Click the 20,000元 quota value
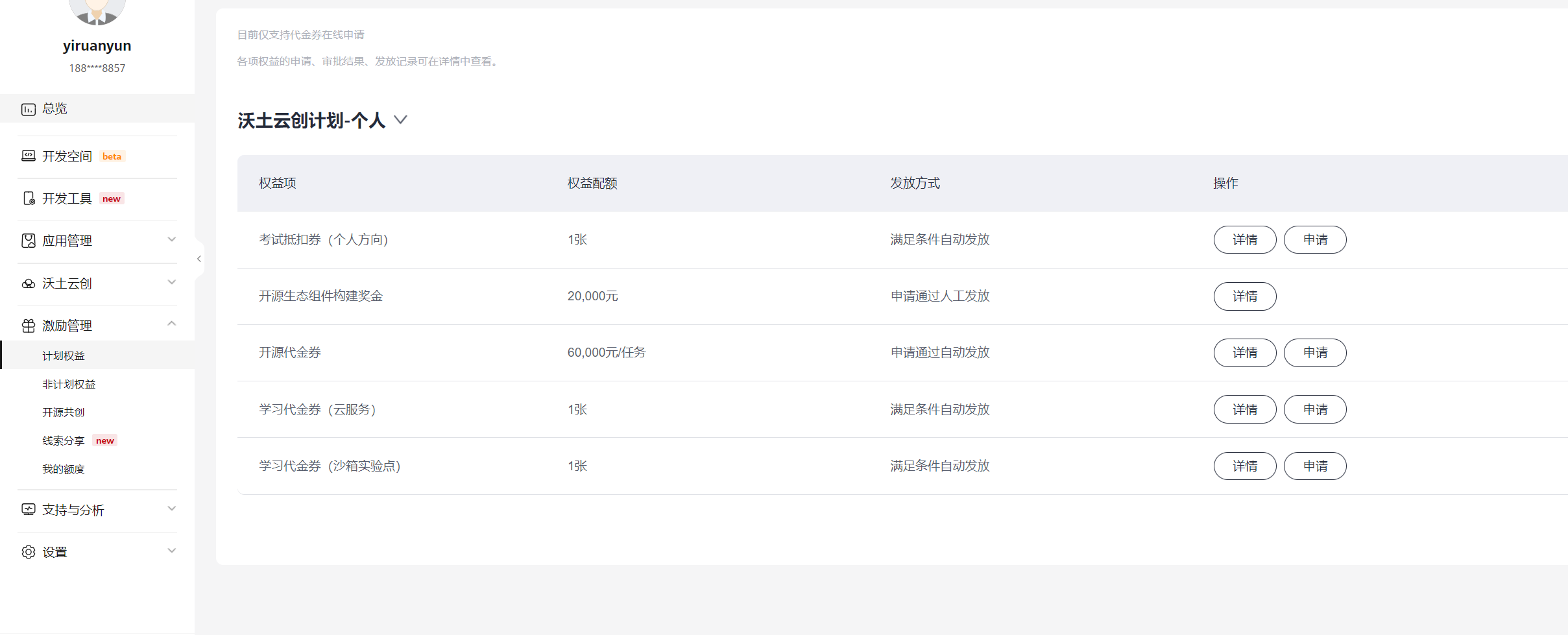 tap(593, 296)
